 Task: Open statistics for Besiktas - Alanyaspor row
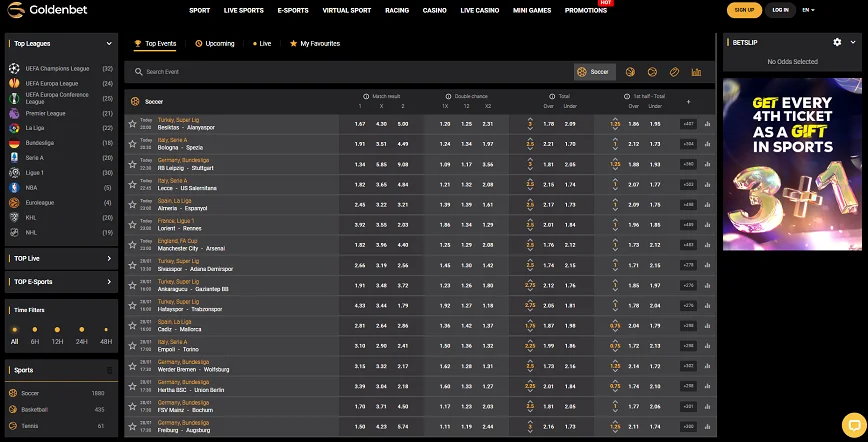tap(707, 124)
